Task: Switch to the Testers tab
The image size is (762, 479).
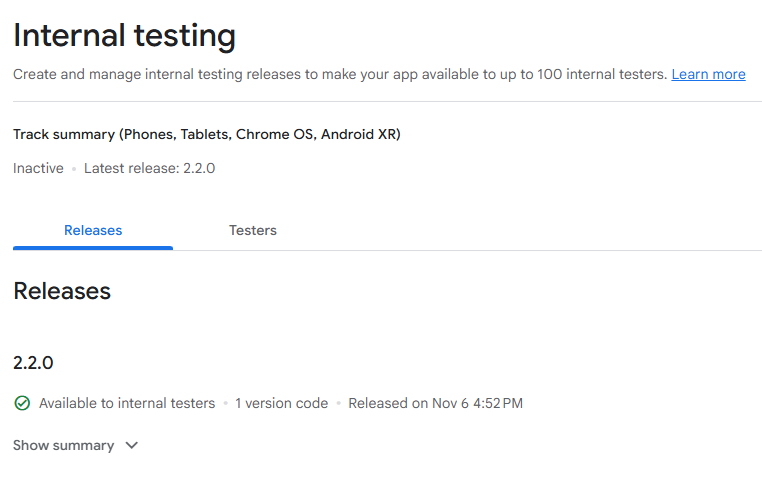Action: pos(253,231)
